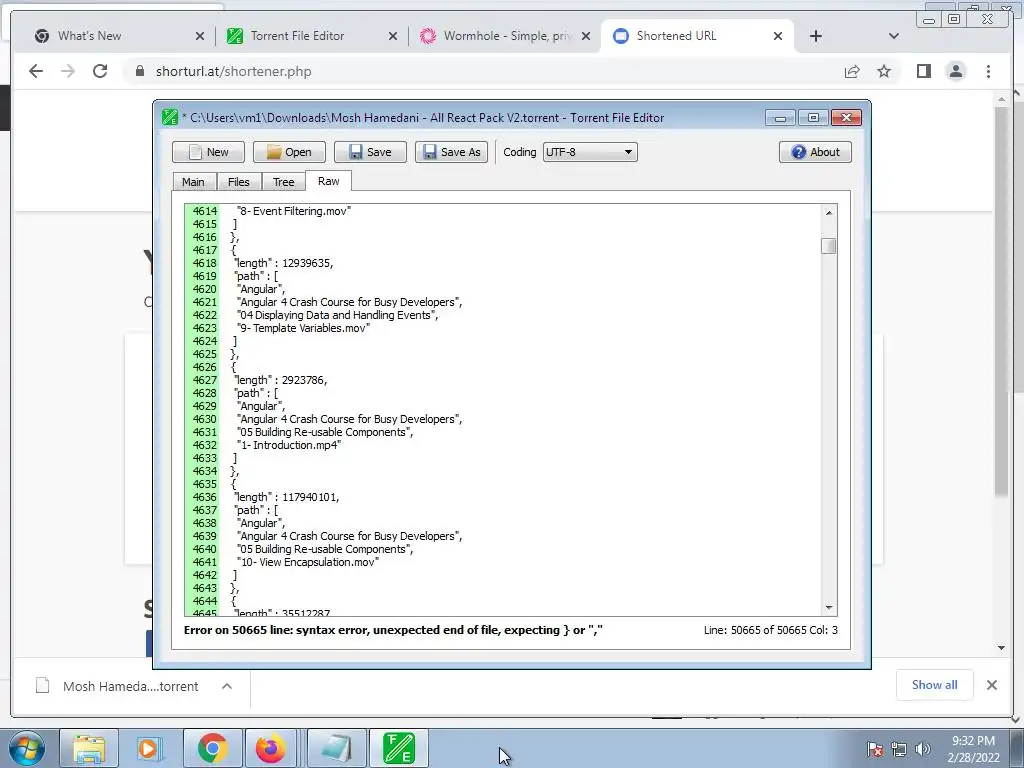Close the Shortened URL browser tab
The image size is (1024, 768).
click(x=778, y=37)
